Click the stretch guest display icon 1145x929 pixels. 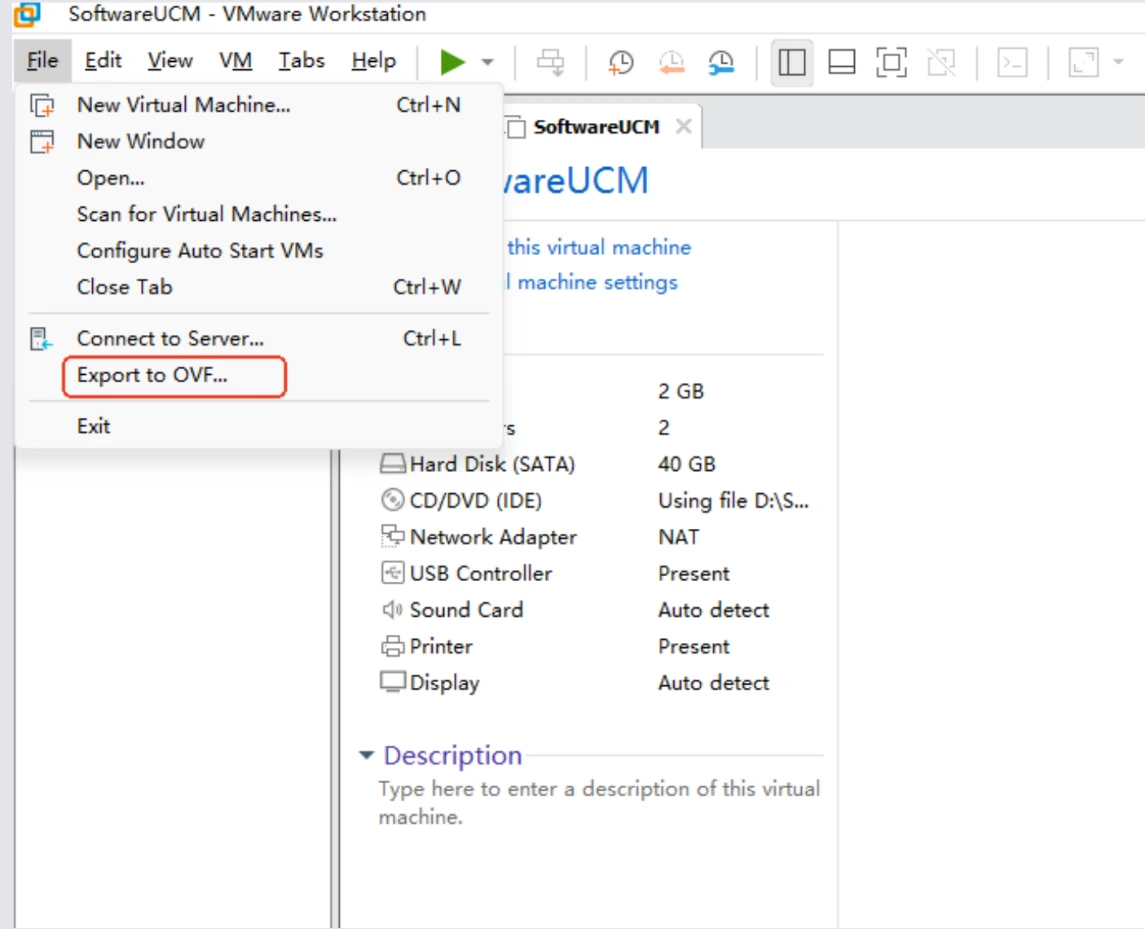coord(1083,63)
